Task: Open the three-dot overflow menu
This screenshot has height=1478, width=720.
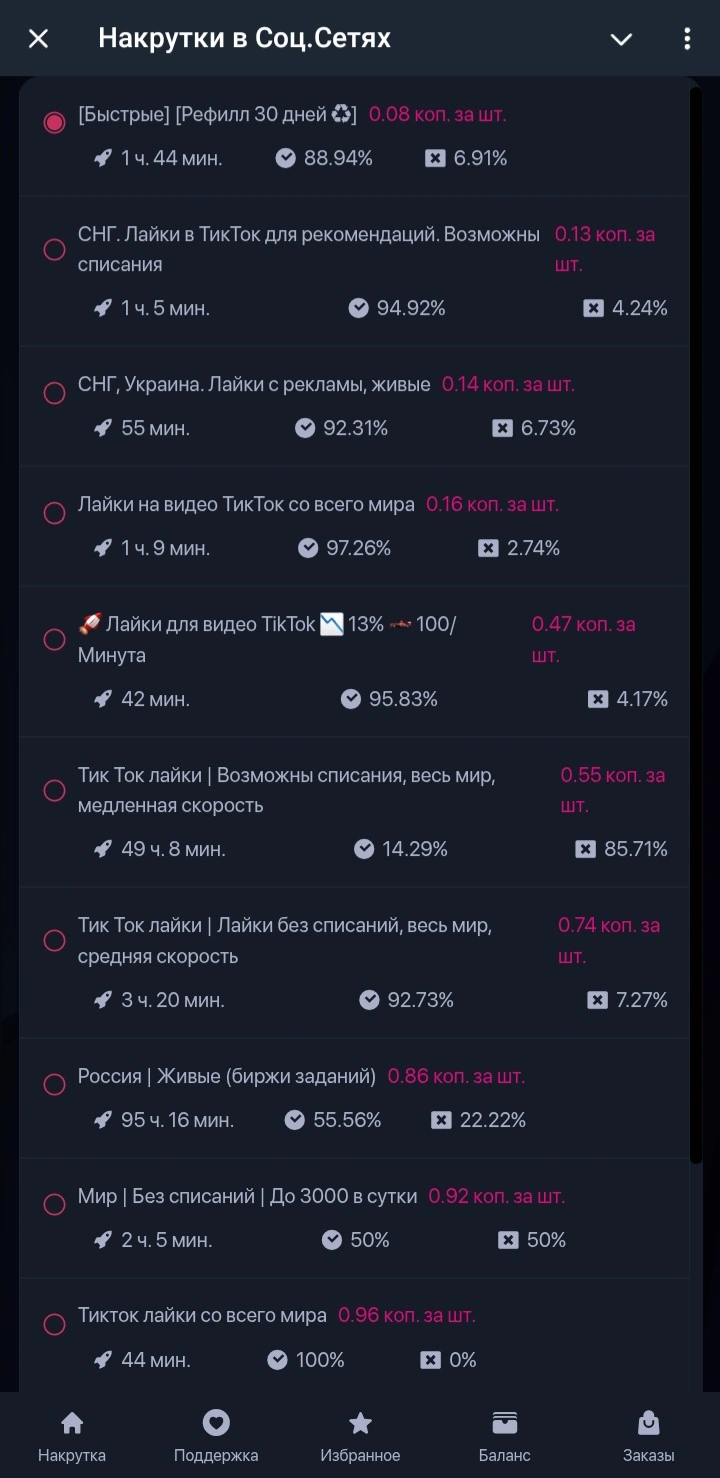Action: pos(686,39)
